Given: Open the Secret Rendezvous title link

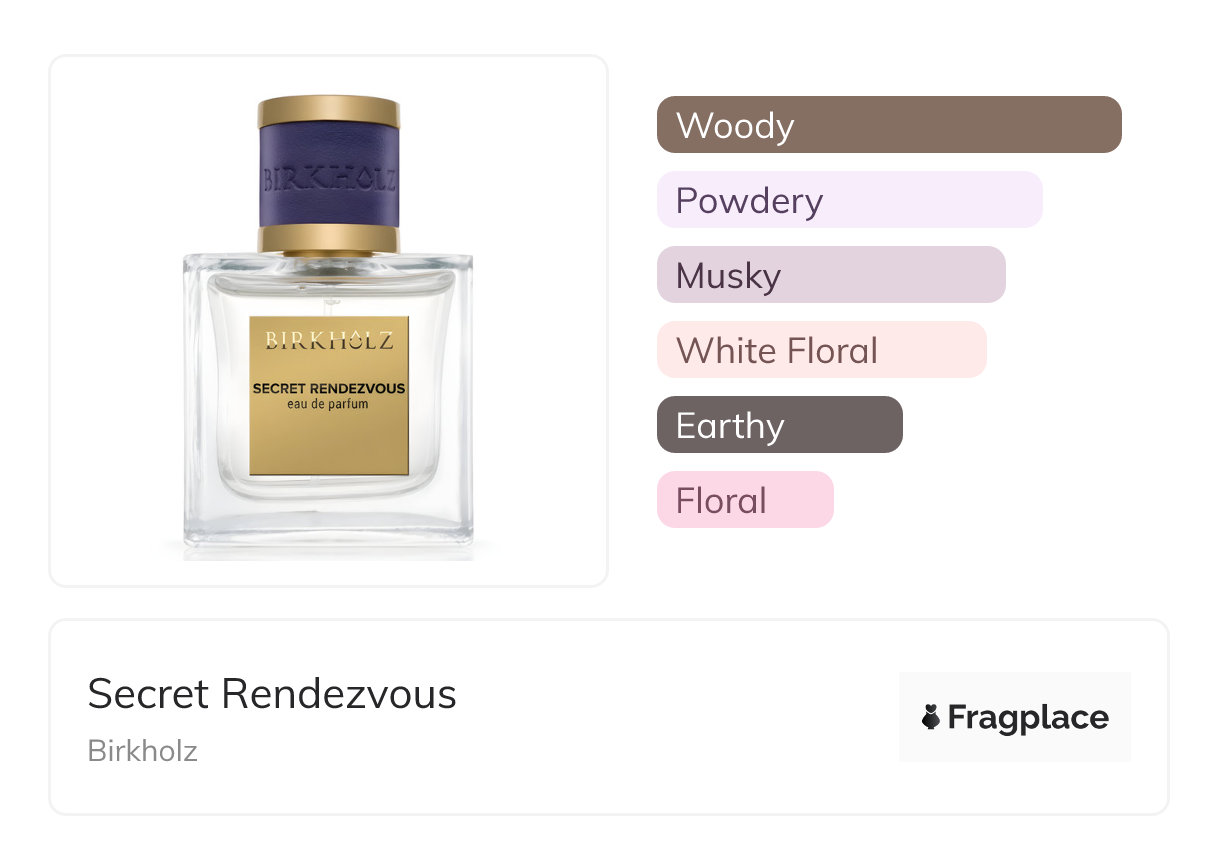Looking at the screenshot, I should (272, 694).
